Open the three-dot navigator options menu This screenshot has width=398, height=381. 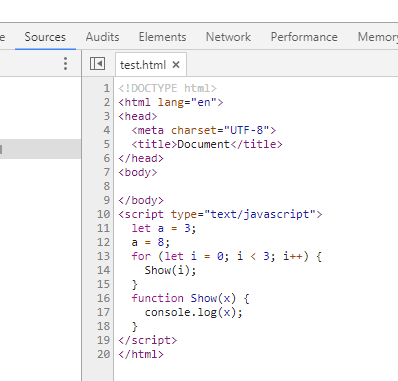[x=65, y=63]
